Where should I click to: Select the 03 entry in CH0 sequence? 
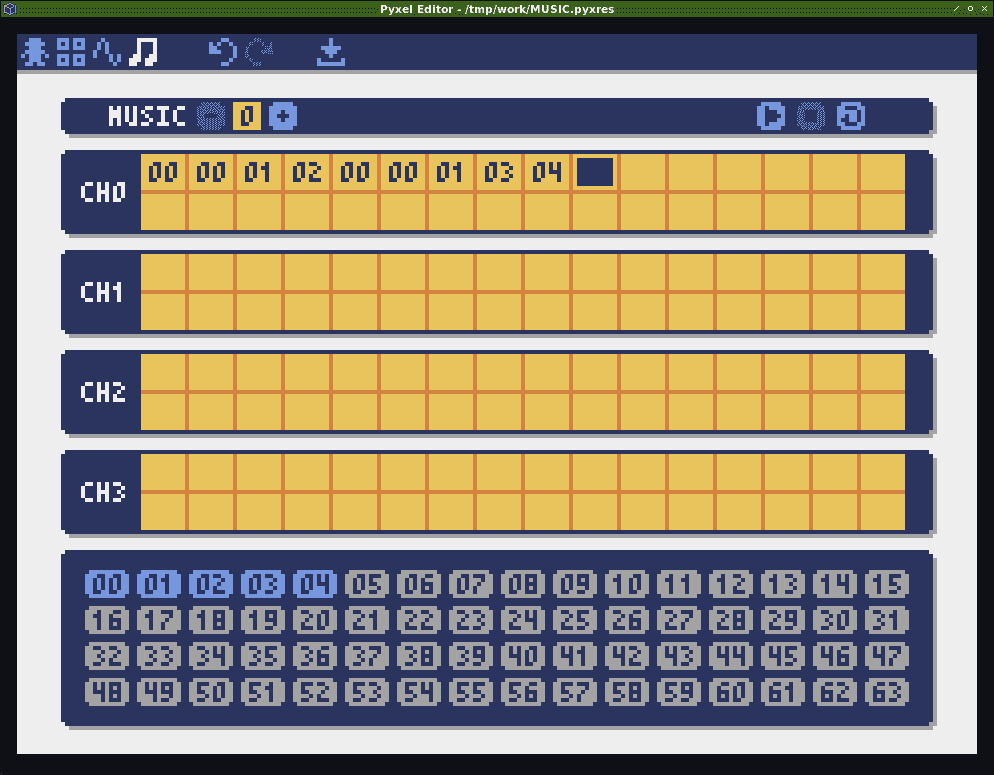(x=499, y=172)
